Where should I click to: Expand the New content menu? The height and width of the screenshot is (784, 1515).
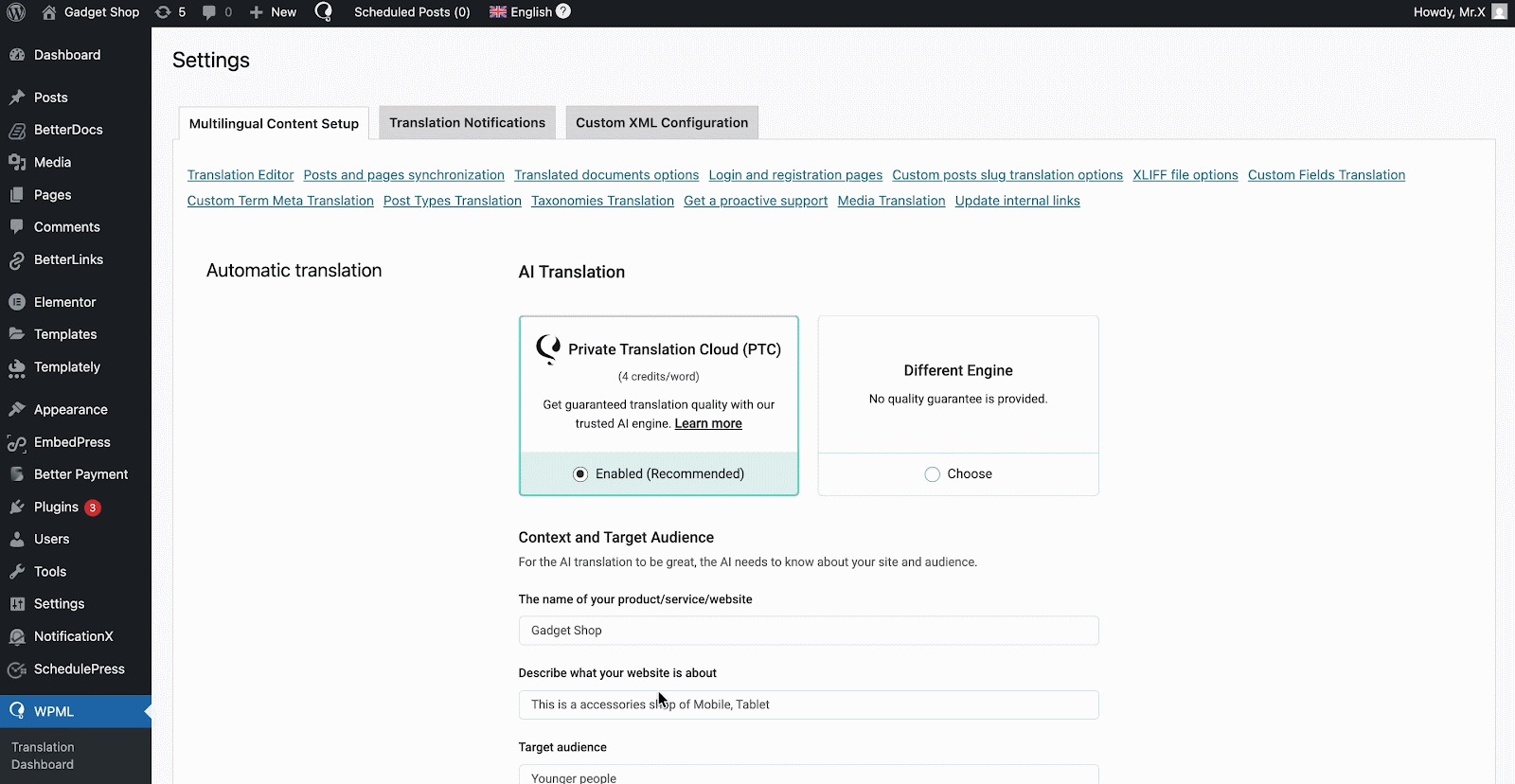tap(273, 12)
